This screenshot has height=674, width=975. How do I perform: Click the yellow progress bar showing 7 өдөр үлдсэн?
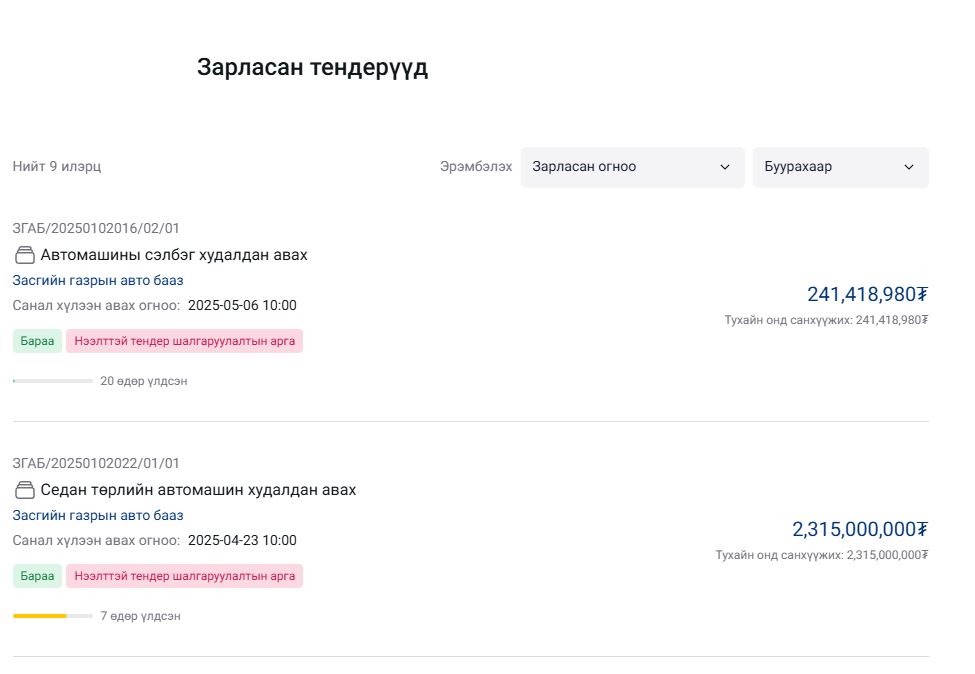coord(53,616)
